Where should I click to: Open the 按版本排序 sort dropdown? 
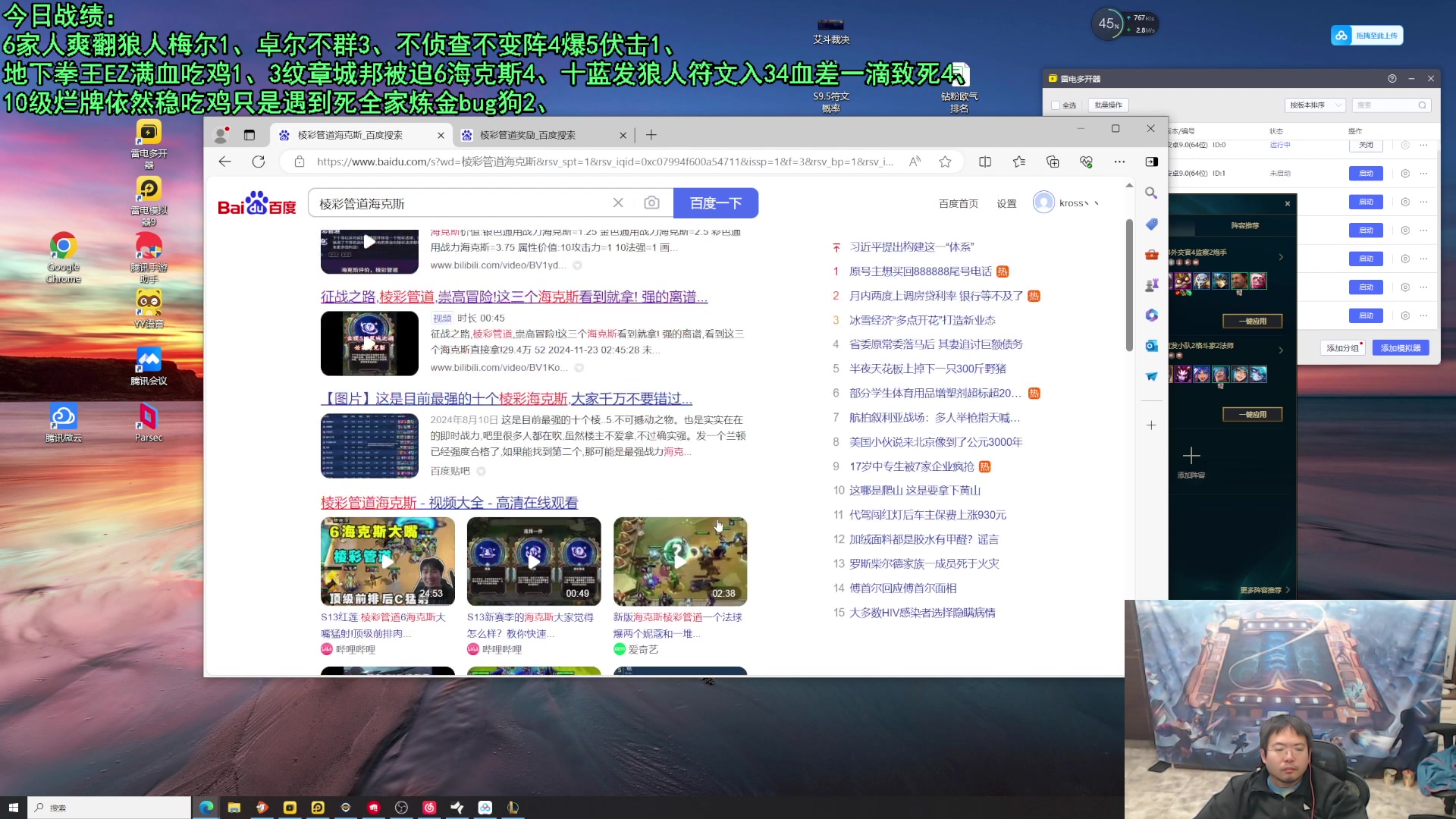pos(1315,105)
